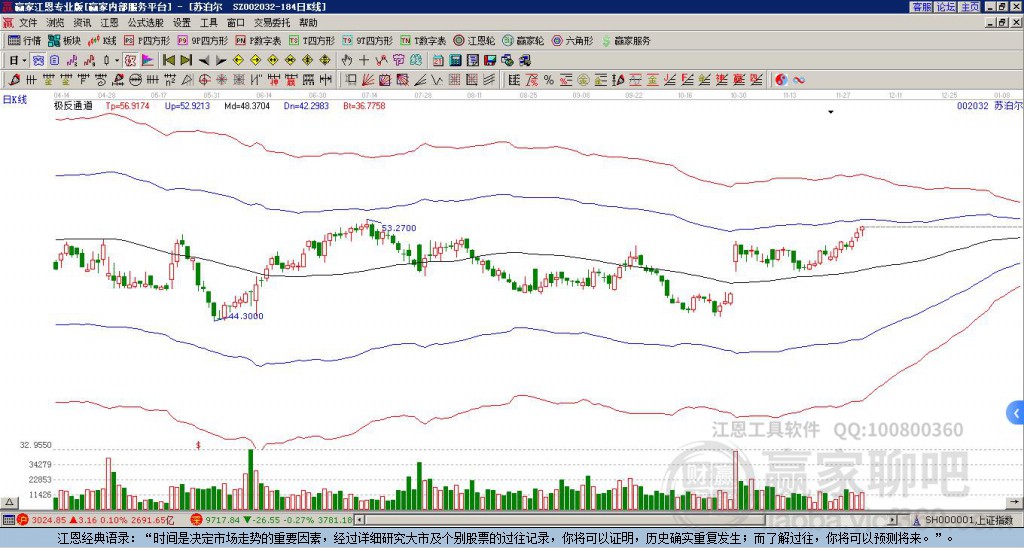This screenshot has width=1024, height=548.
Task: Toggle the K线 candlestick chart view
Action: [102, 41]
